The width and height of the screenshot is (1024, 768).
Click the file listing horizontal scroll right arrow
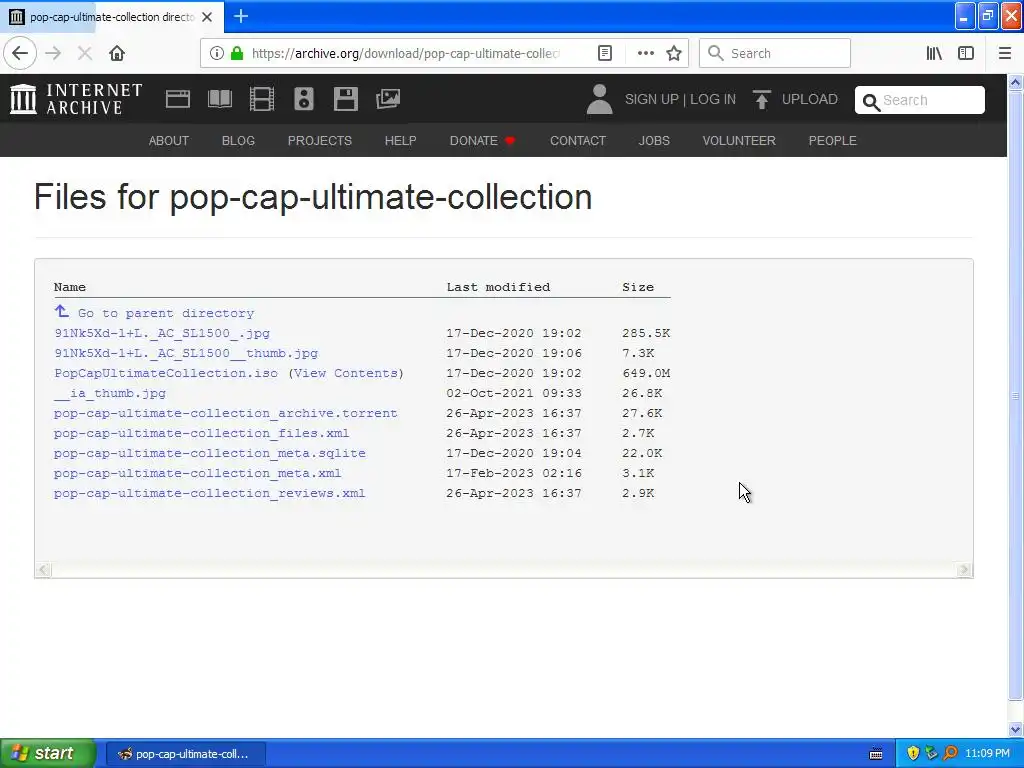[x=963, y=569]
